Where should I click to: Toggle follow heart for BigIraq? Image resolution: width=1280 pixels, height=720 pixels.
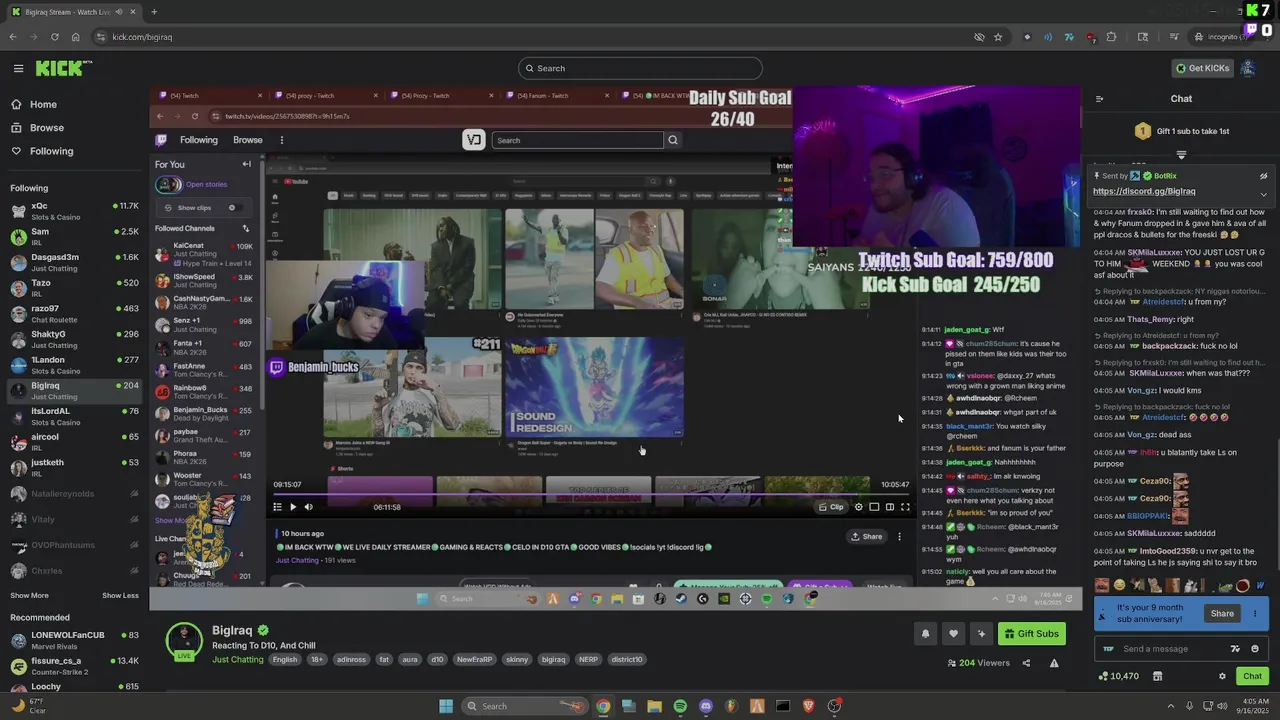tap(953, 633)
